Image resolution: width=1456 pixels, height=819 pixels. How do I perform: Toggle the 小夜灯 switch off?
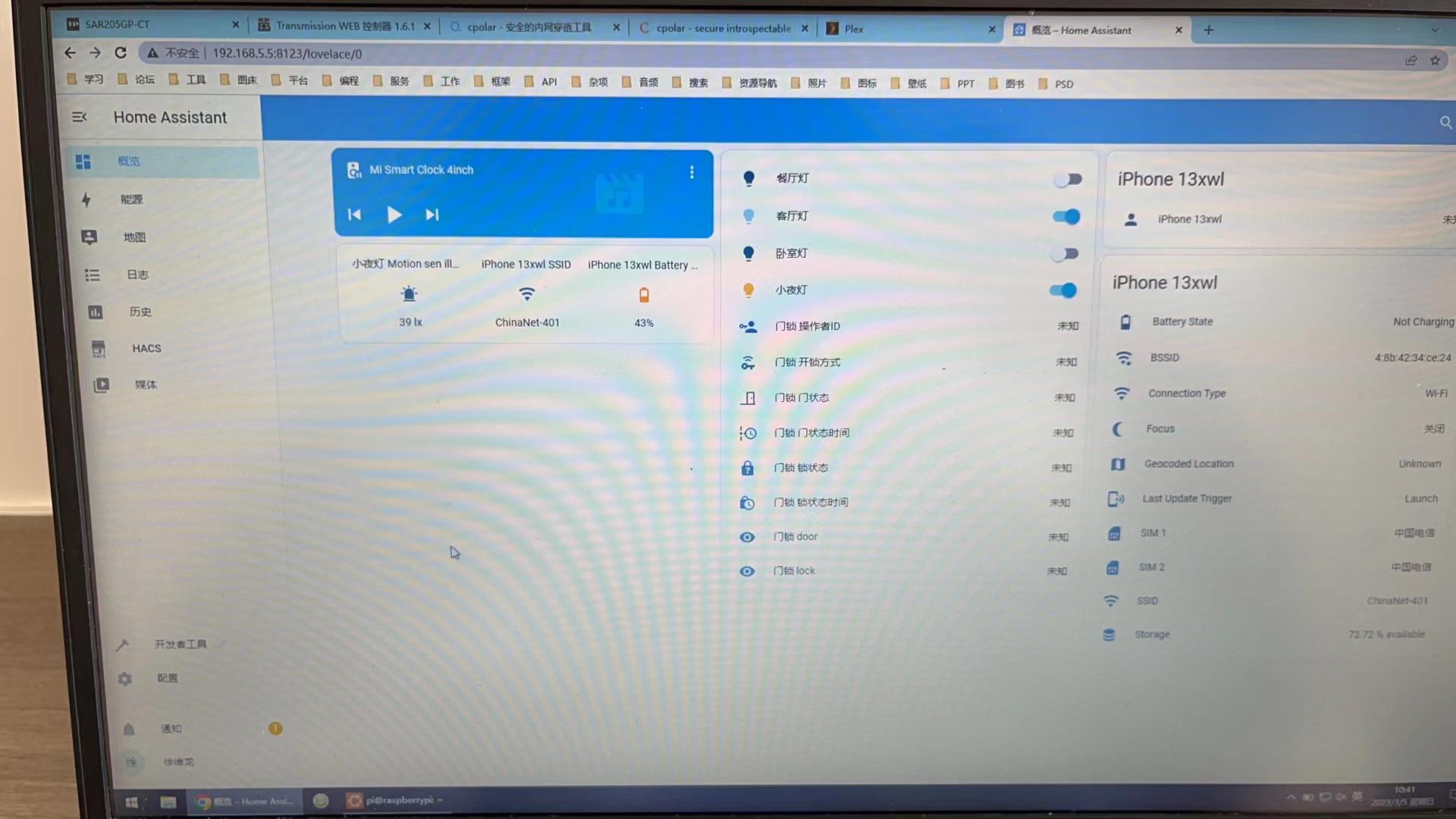(1063, 290)
